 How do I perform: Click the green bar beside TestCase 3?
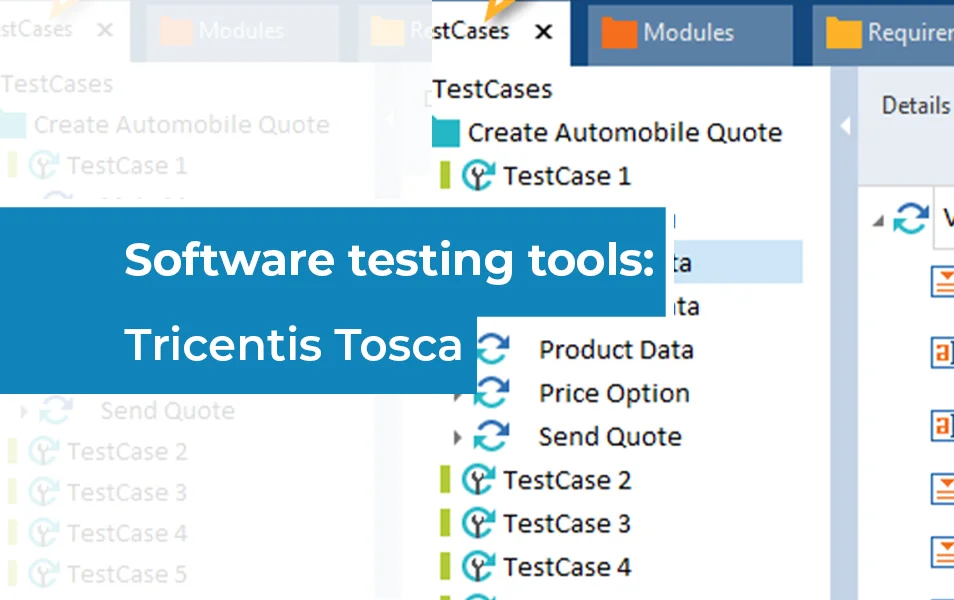pos(445,523)
